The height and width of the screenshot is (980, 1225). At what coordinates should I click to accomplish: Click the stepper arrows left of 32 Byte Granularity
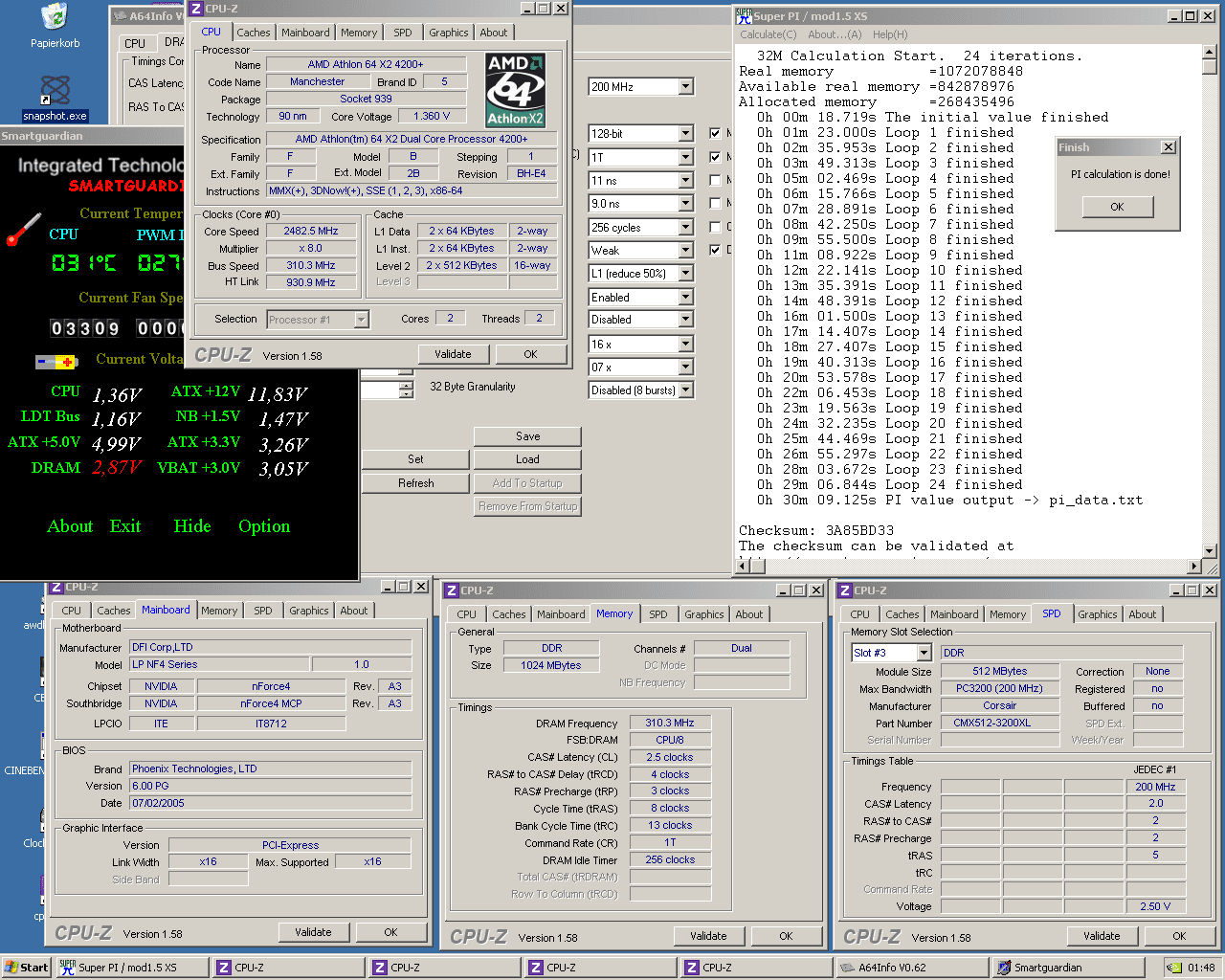(407, 390)
